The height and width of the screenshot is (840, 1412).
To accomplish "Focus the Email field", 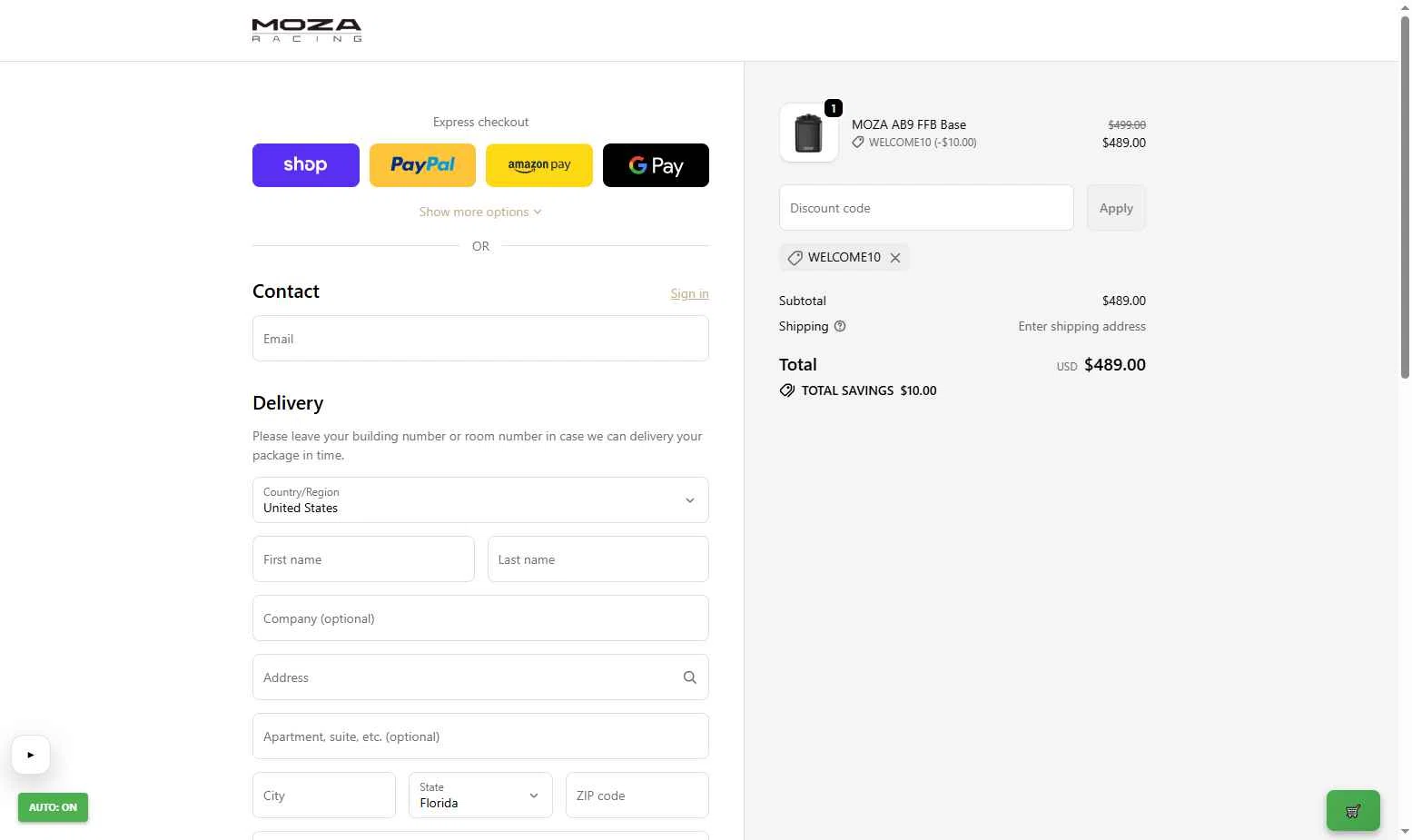I will click(x=480, y=339).
